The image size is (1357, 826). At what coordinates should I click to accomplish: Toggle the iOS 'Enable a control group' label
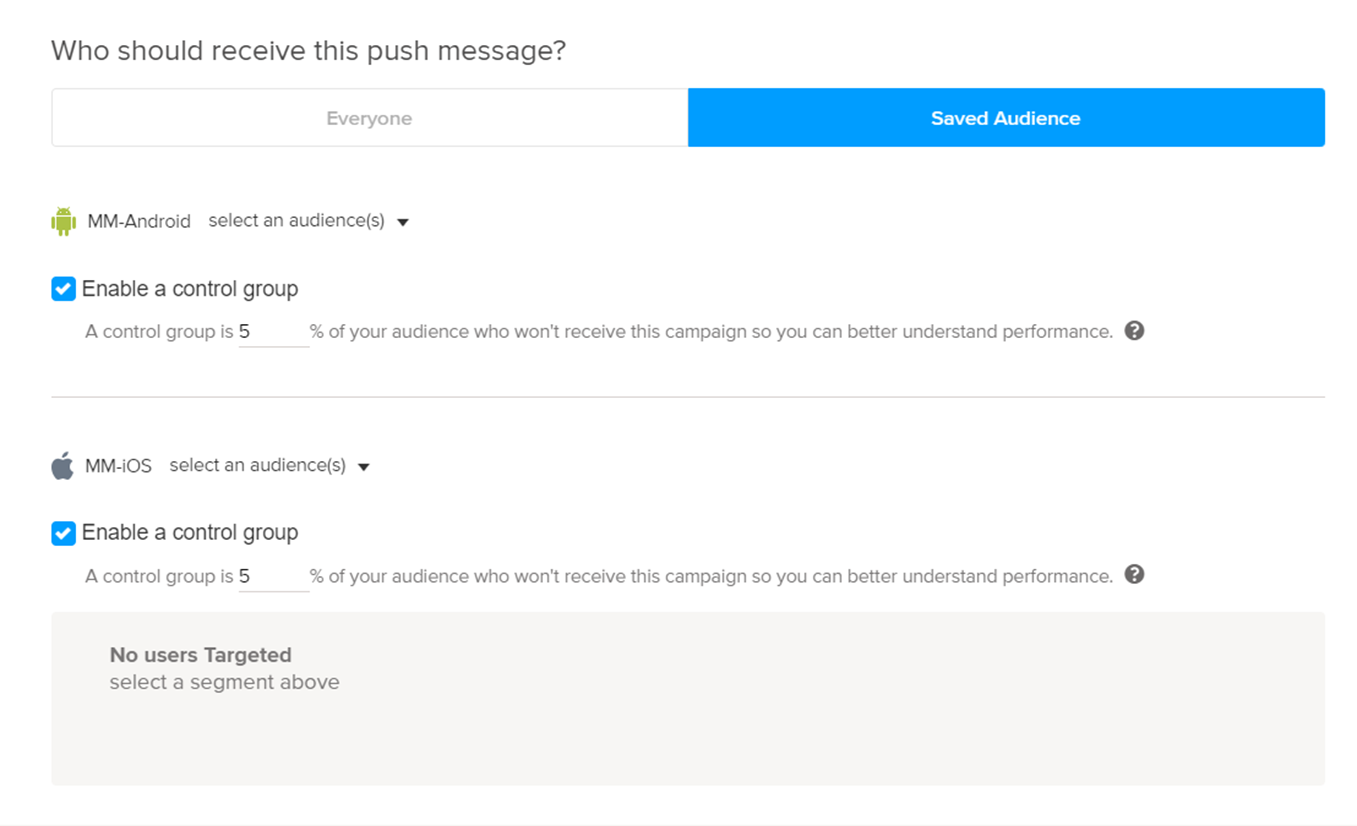pyautogui.click(x=190, y=533)
